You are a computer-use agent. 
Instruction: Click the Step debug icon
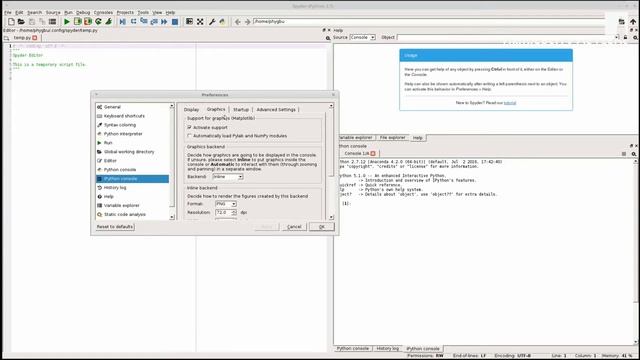(x=133, y=22)
